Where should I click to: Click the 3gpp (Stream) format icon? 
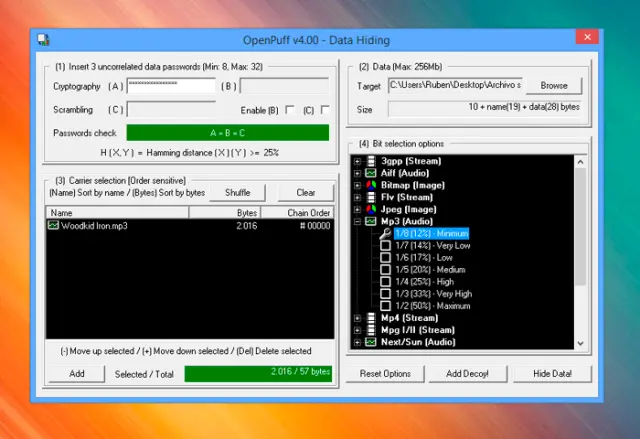370,161
